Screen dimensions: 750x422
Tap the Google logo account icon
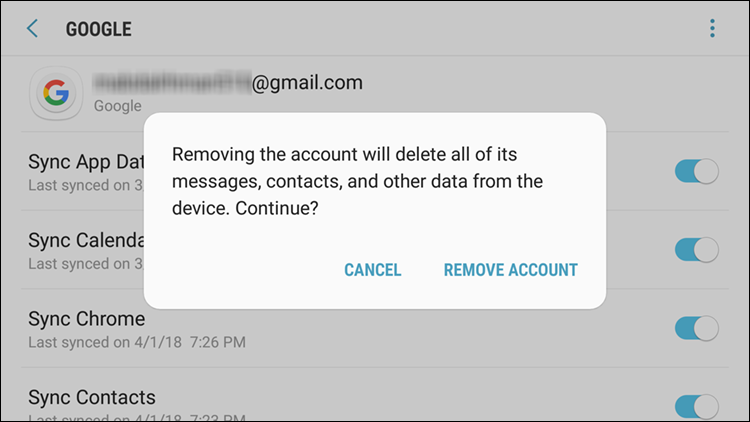[x=55, y=94]
